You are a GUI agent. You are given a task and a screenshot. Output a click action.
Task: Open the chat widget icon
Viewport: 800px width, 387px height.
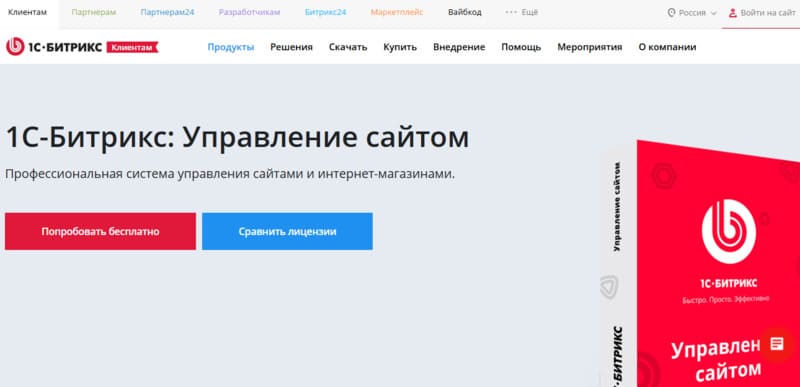coord(777,344)
